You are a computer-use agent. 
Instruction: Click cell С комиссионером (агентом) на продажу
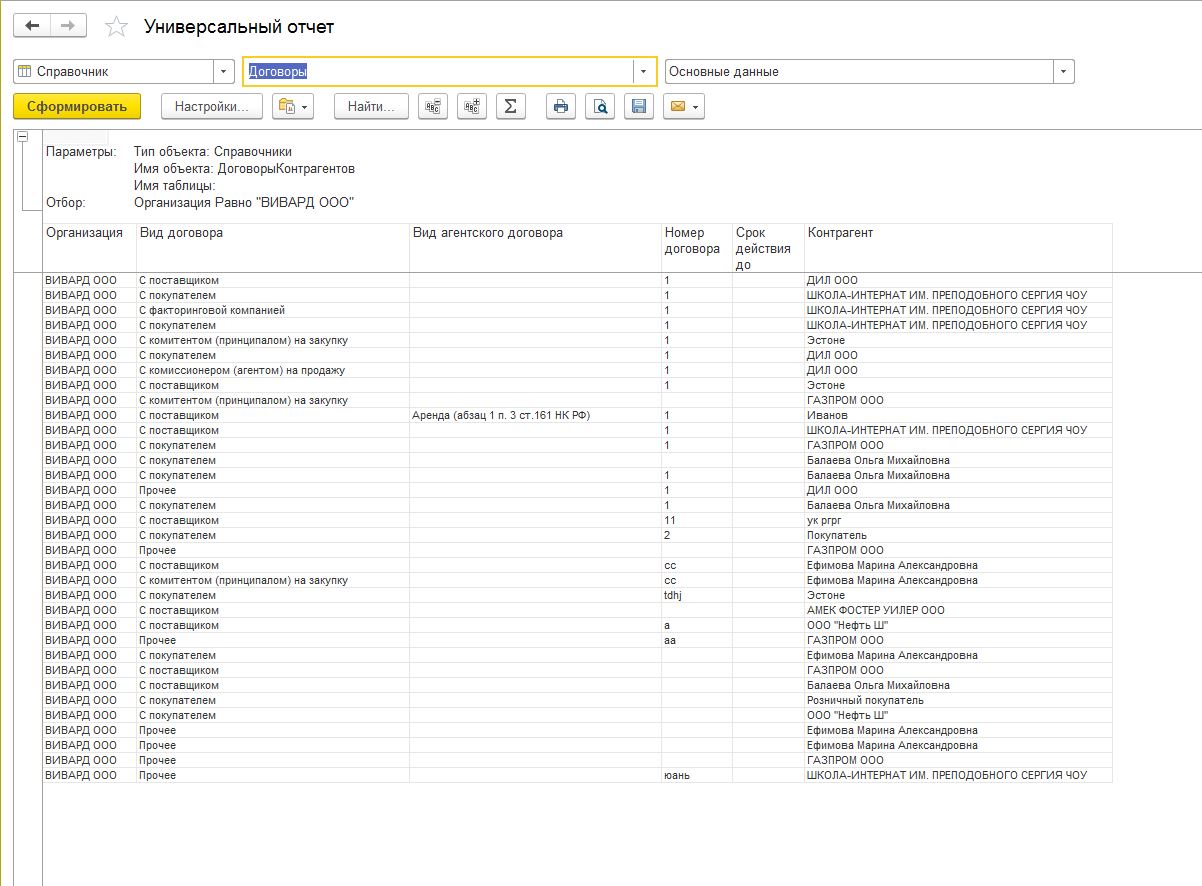[272, 370]
